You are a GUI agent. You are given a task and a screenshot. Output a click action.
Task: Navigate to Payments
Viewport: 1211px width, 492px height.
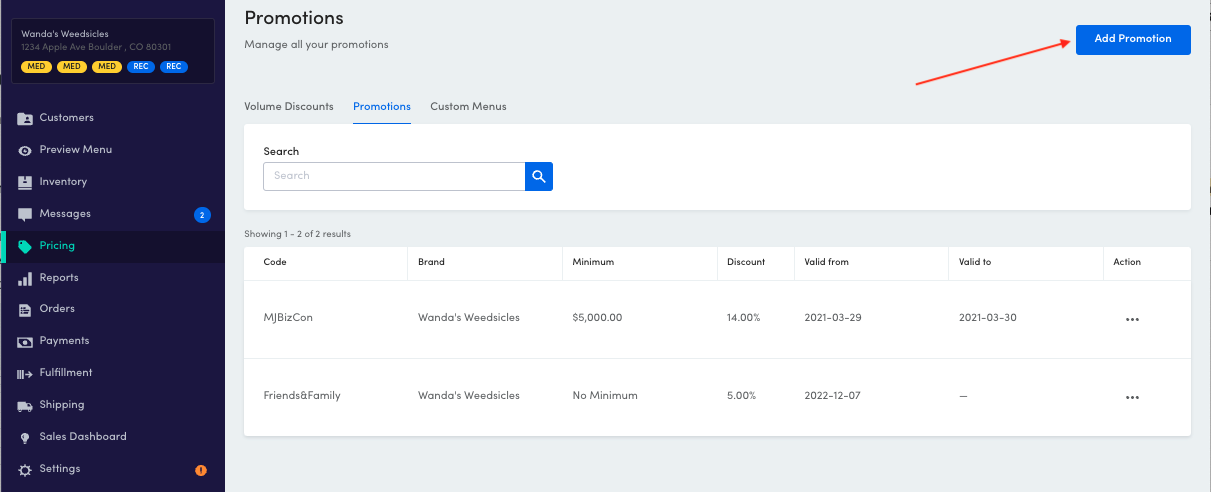pyautogui.click(x=64, y=341)
